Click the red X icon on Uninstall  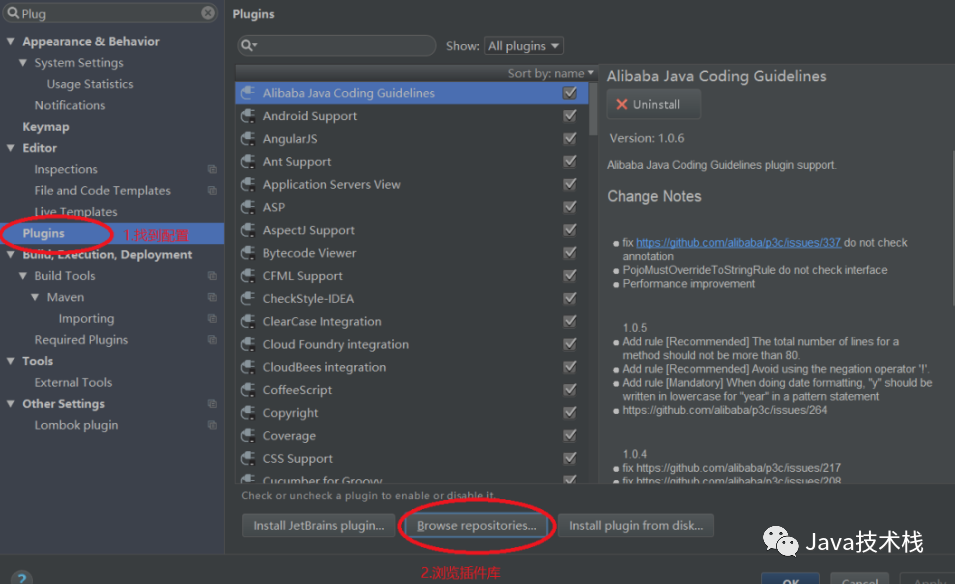(x=622, y=104)
